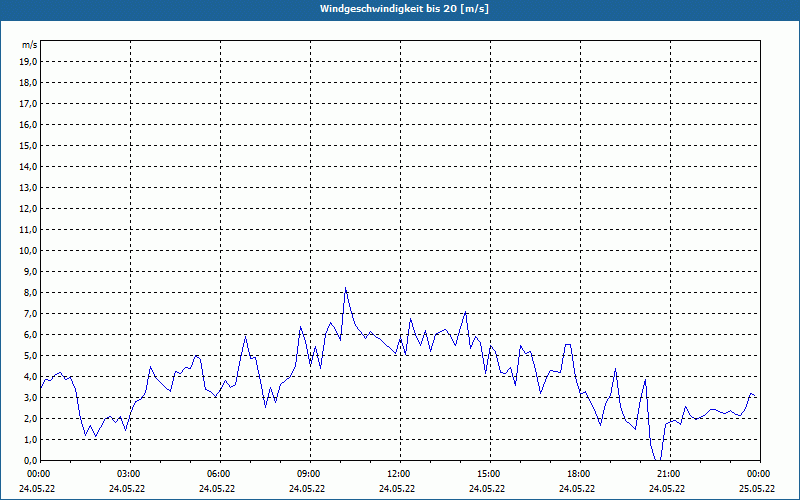Screen dimensions: 800x500
Task: Click the '0,0' y-axis label
Action: tap(30, 460)
